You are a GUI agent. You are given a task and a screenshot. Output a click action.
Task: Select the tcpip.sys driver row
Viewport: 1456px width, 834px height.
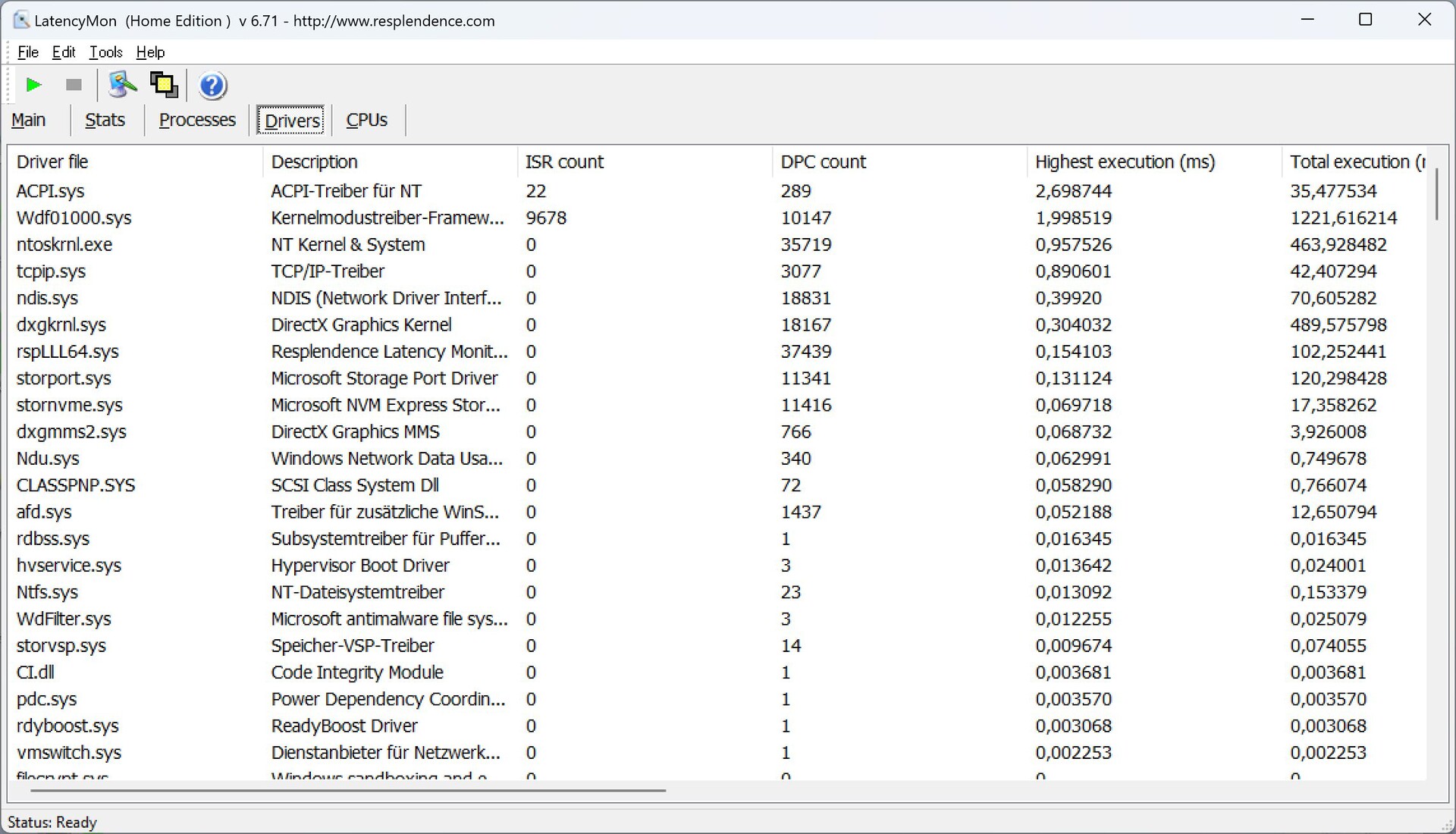pyautogui.click(x=717, y=271)
